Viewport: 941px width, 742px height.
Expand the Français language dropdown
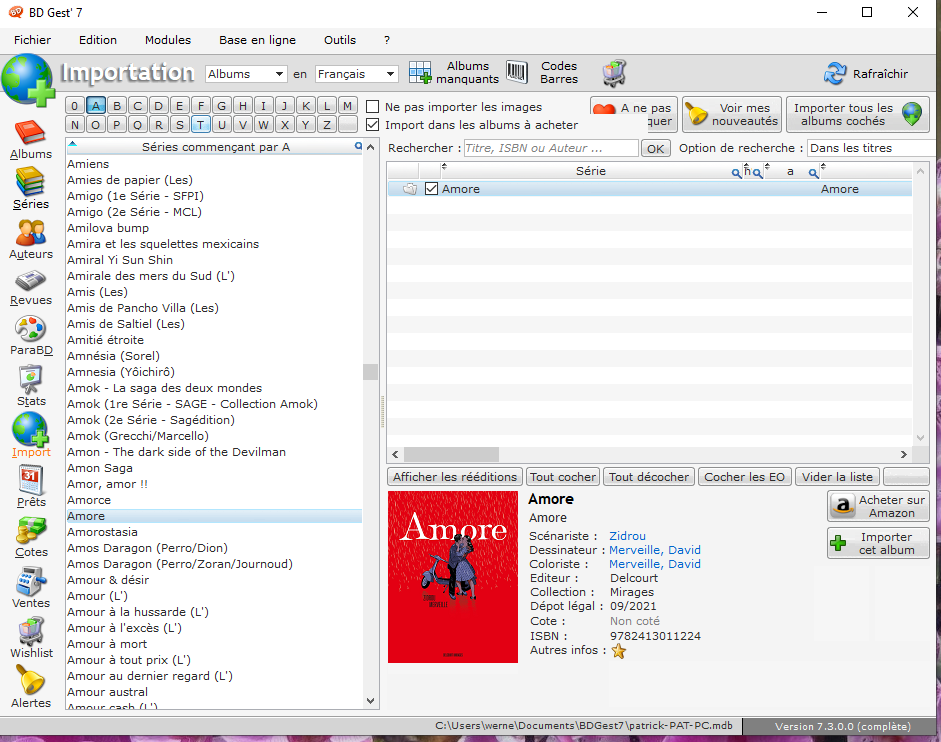[x=356, y=74]
